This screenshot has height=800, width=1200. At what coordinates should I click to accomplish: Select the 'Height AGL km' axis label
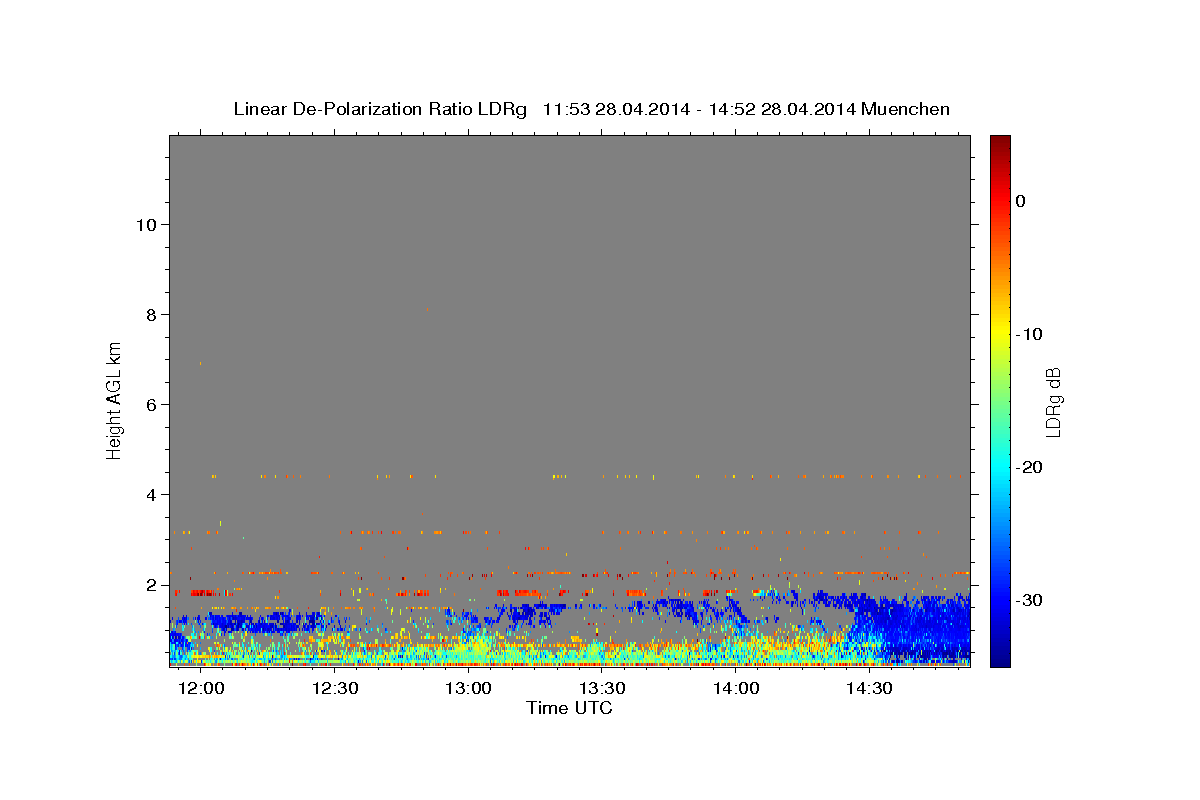point(115,400)
